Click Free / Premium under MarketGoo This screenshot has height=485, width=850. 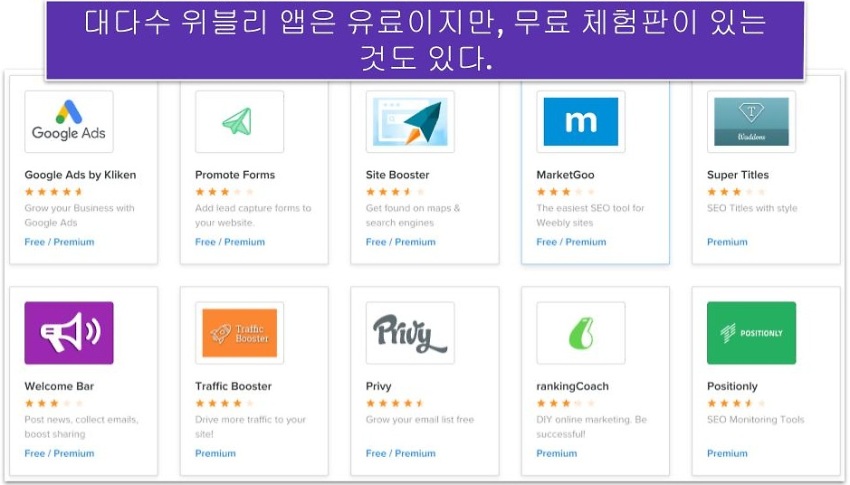pyautogui.click(x=571, y=242)
